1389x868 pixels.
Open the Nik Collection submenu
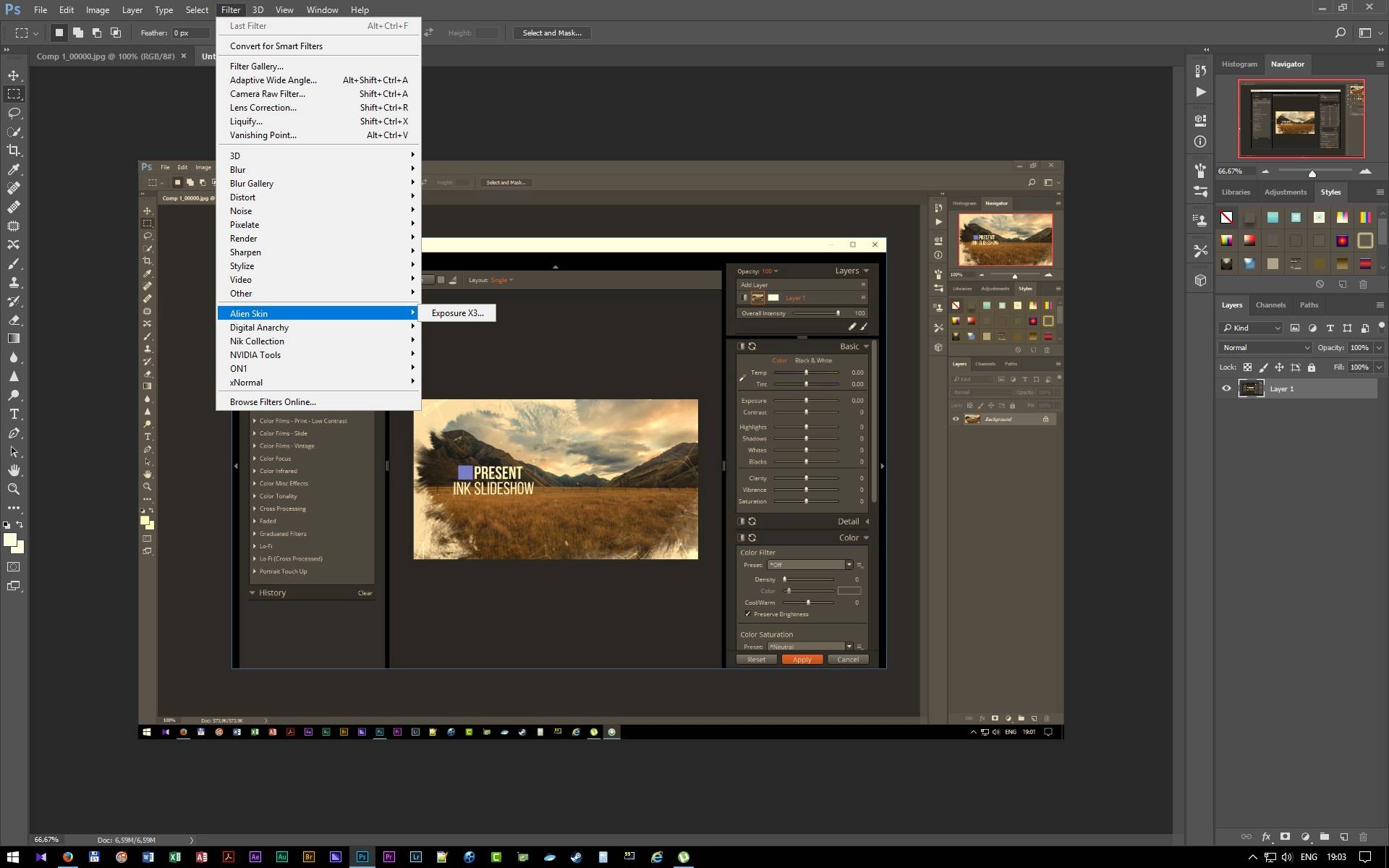tap(318, 341)
